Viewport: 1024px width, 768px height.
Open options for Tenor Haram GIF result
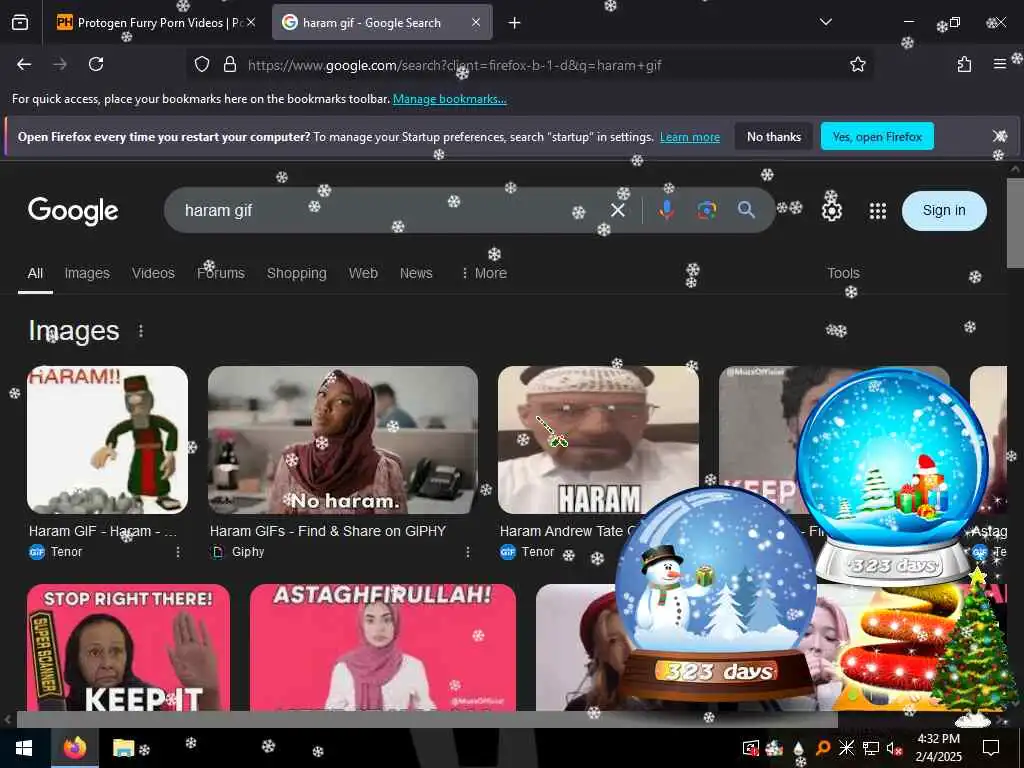click(178, 552)
